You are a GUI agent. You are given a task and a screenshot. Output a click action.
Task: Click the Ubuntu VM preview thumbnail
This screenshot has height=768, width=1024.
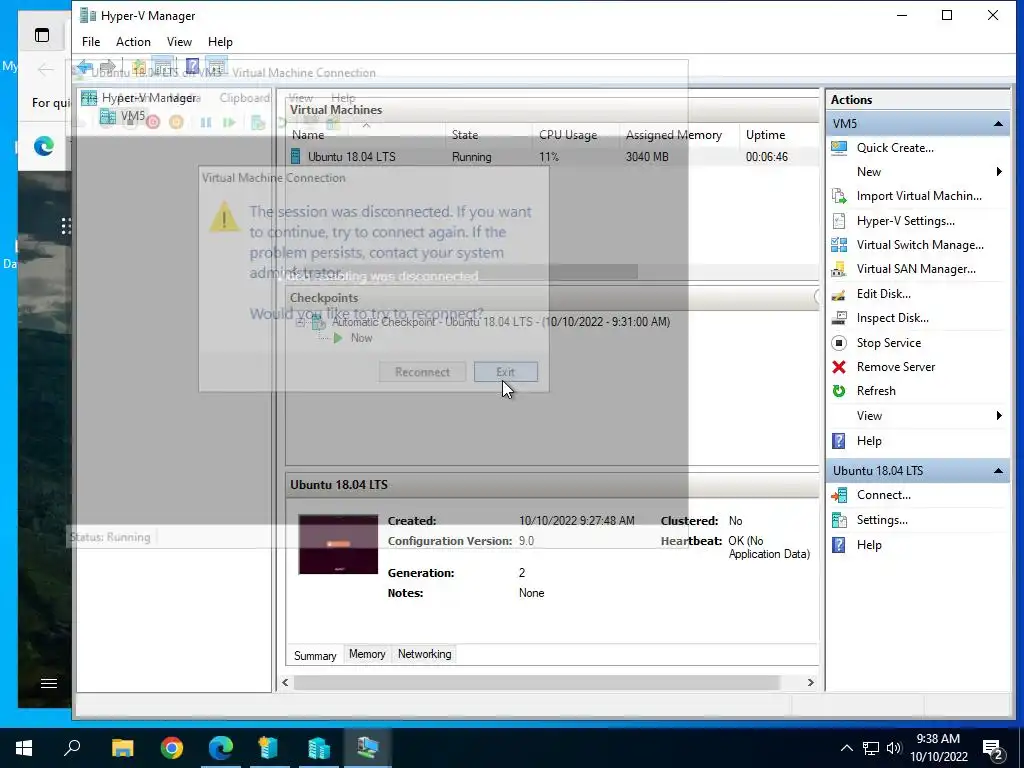(x=338, y=545)
